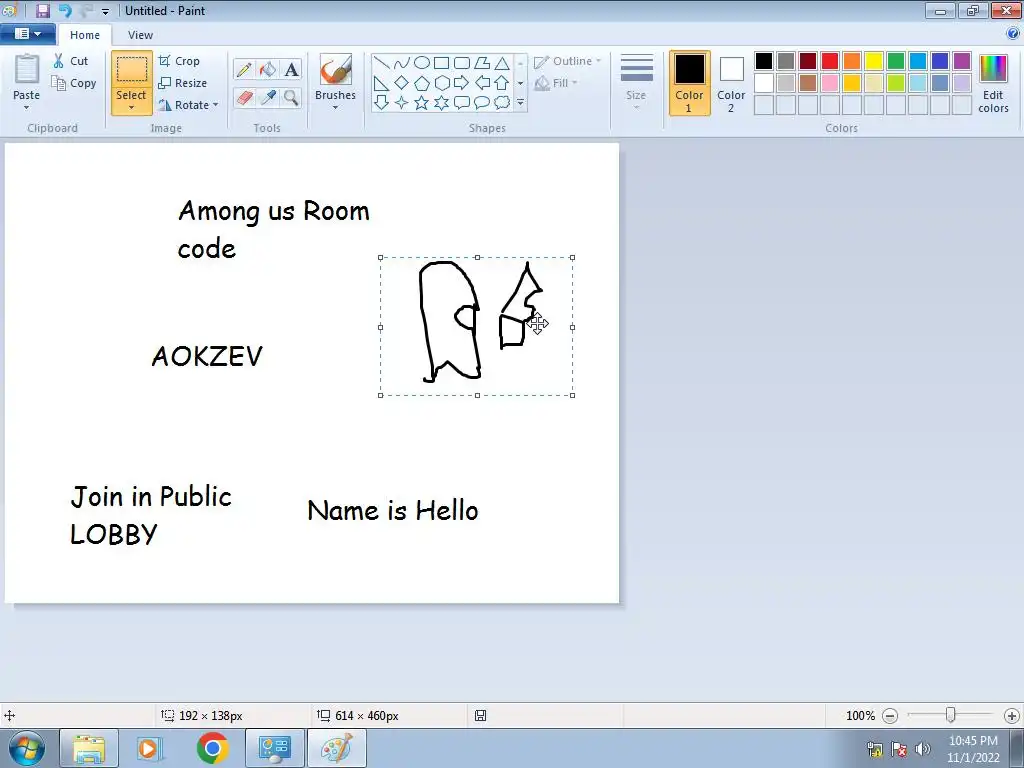Choose the Curve shape
Viewport: 1024px width, 768px height.
tap(402, 63)
